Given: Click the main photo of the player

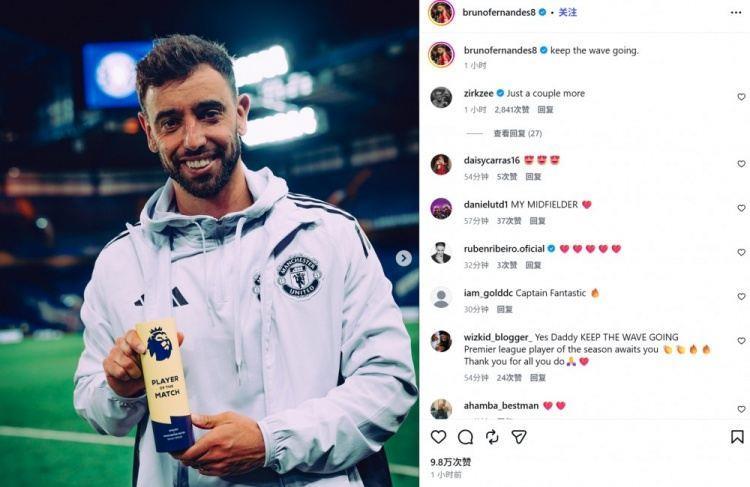Looking at the screenshot, I should click(x=210, y=244).
